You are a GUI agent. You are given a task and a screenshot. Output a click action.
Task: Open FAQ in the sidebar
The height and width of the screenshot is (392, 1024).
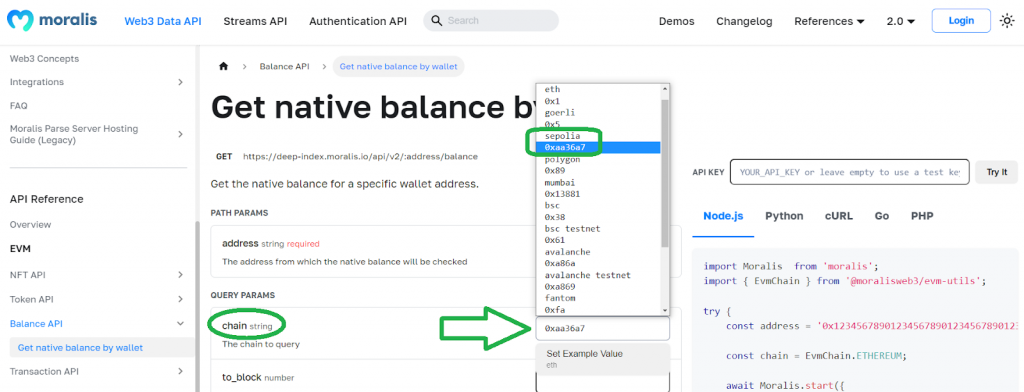[18, 105]
